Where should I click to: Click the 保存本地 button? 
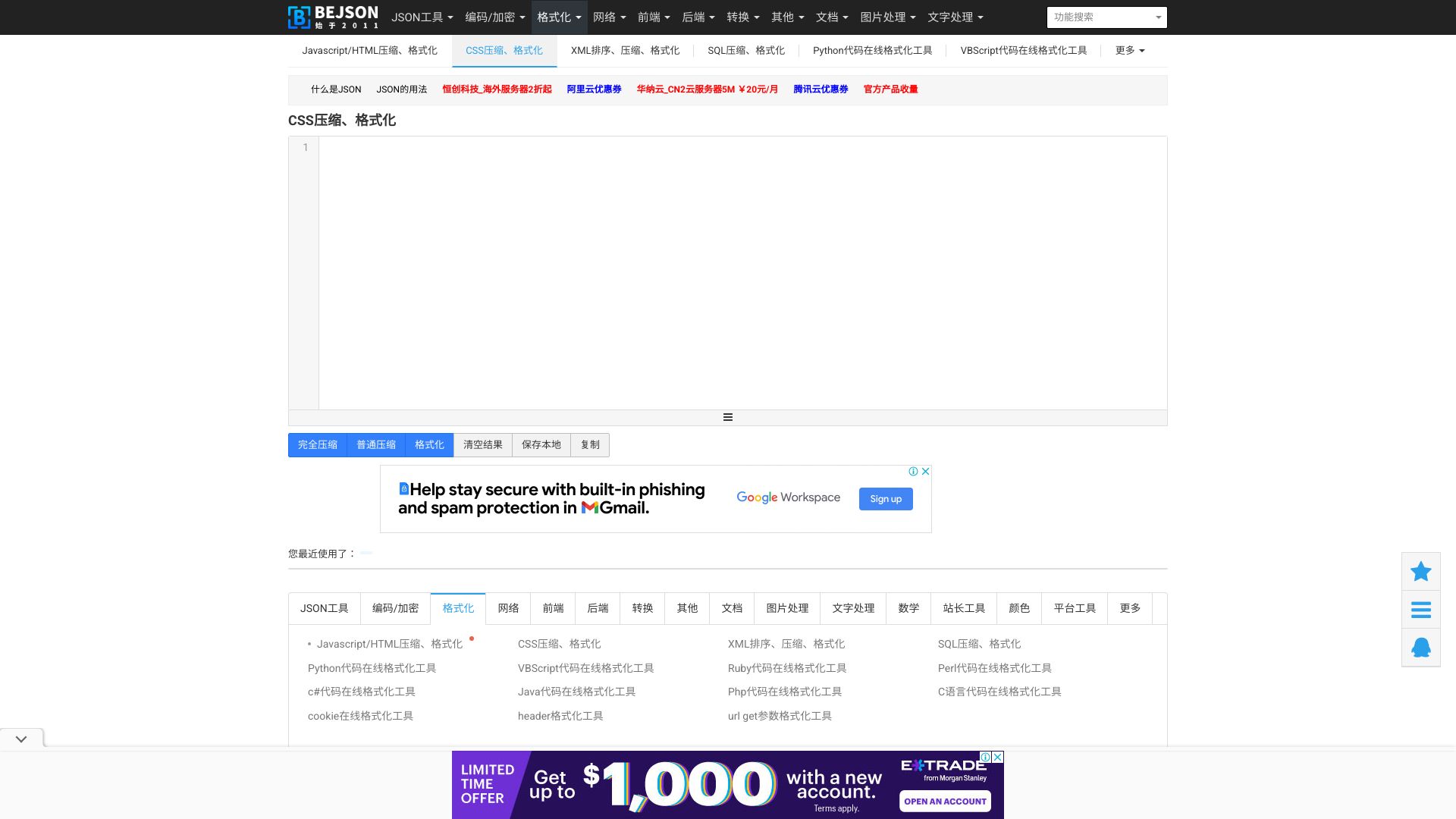[541, 445]
